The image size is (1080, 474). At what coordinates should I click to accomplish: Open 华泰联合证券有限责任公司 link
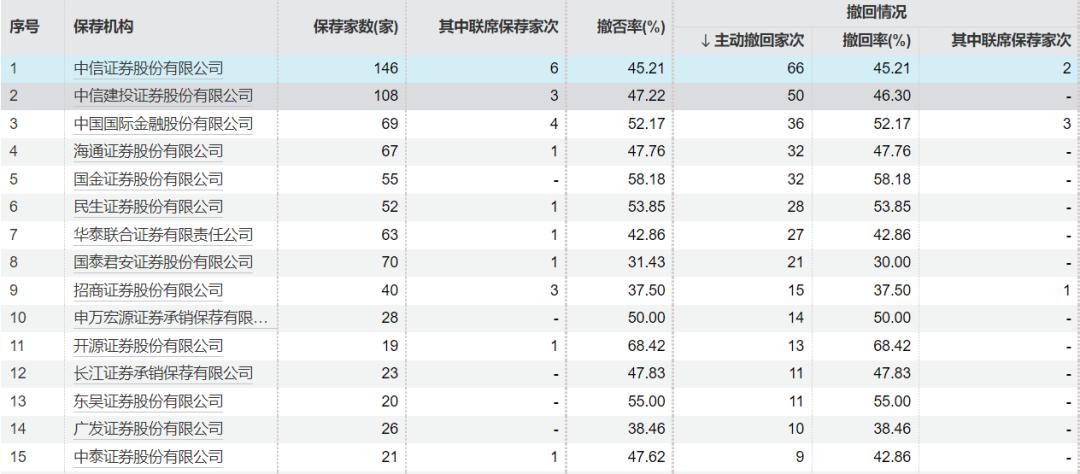164,235
